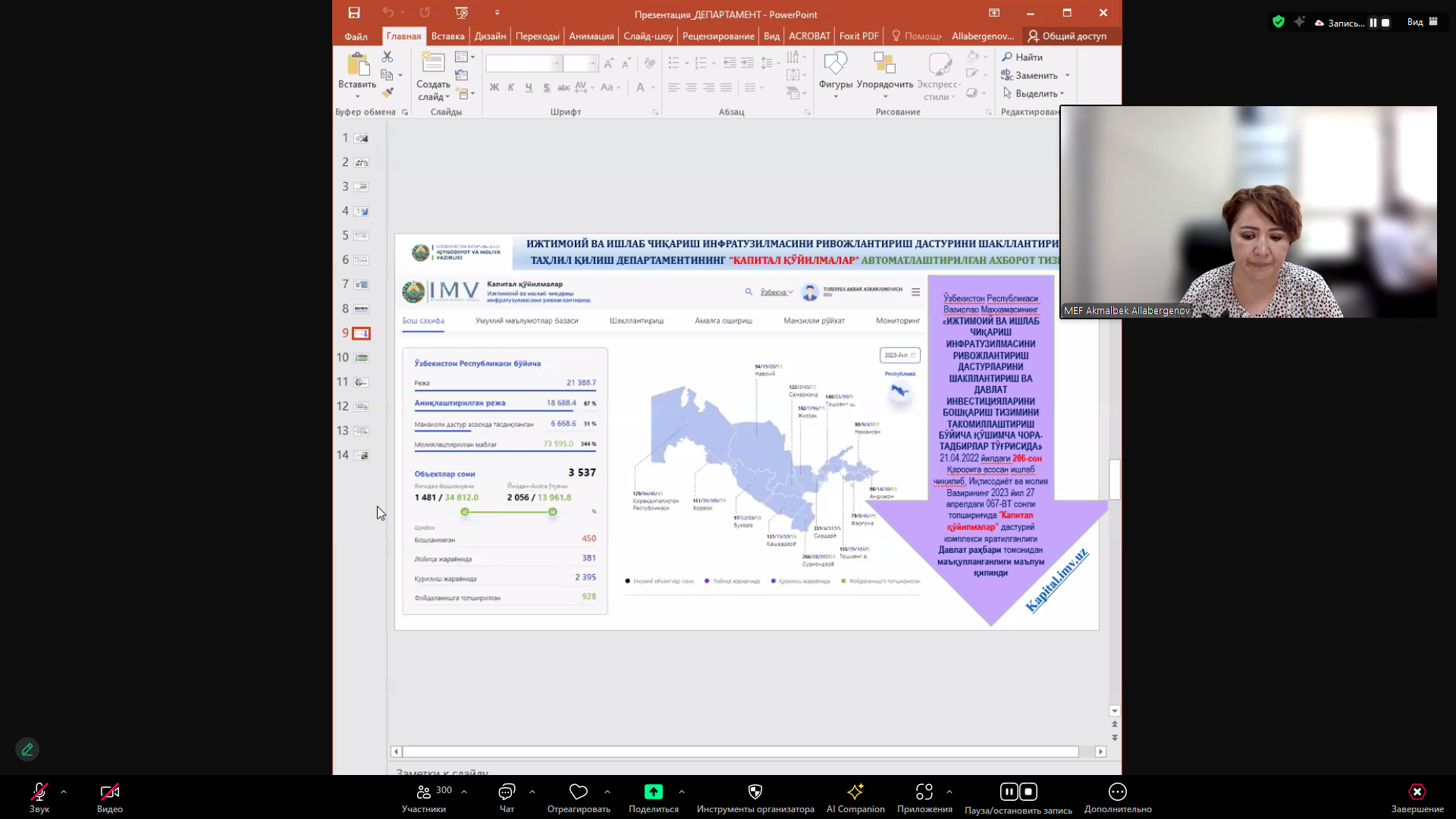Expand the Participants options arrow
Viewport: 1456px width, 819px height.
(x=464, y=792)
